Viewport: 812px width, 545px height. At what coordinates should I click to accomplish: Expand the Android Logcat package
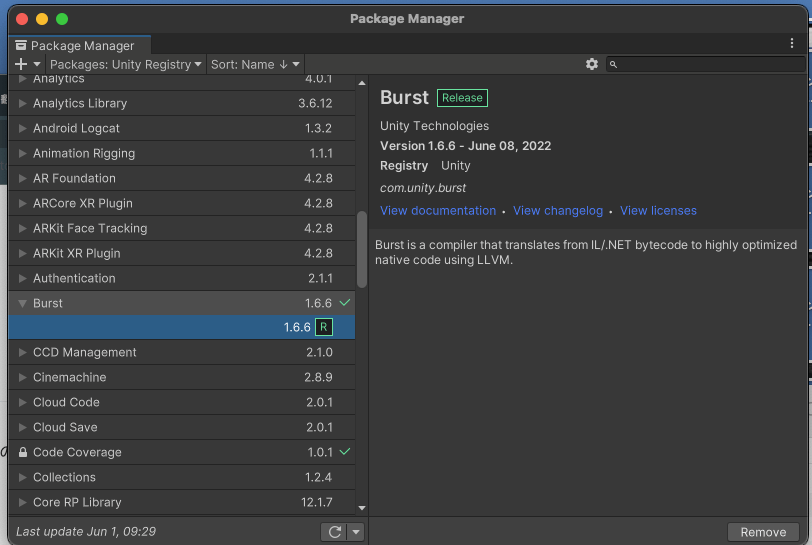coord(22,128)
